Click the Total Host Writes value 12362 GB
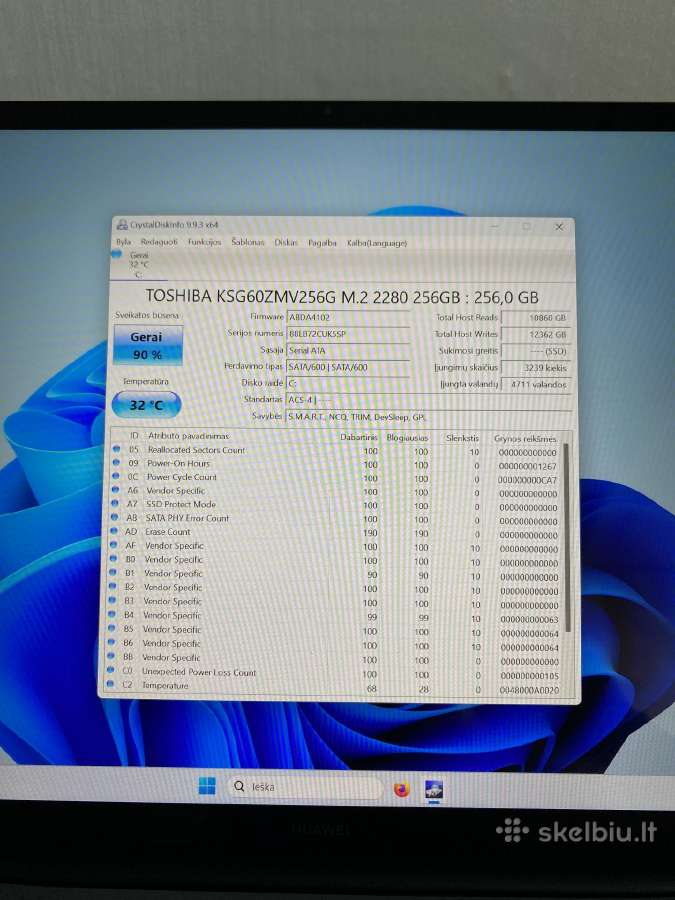 536,334
